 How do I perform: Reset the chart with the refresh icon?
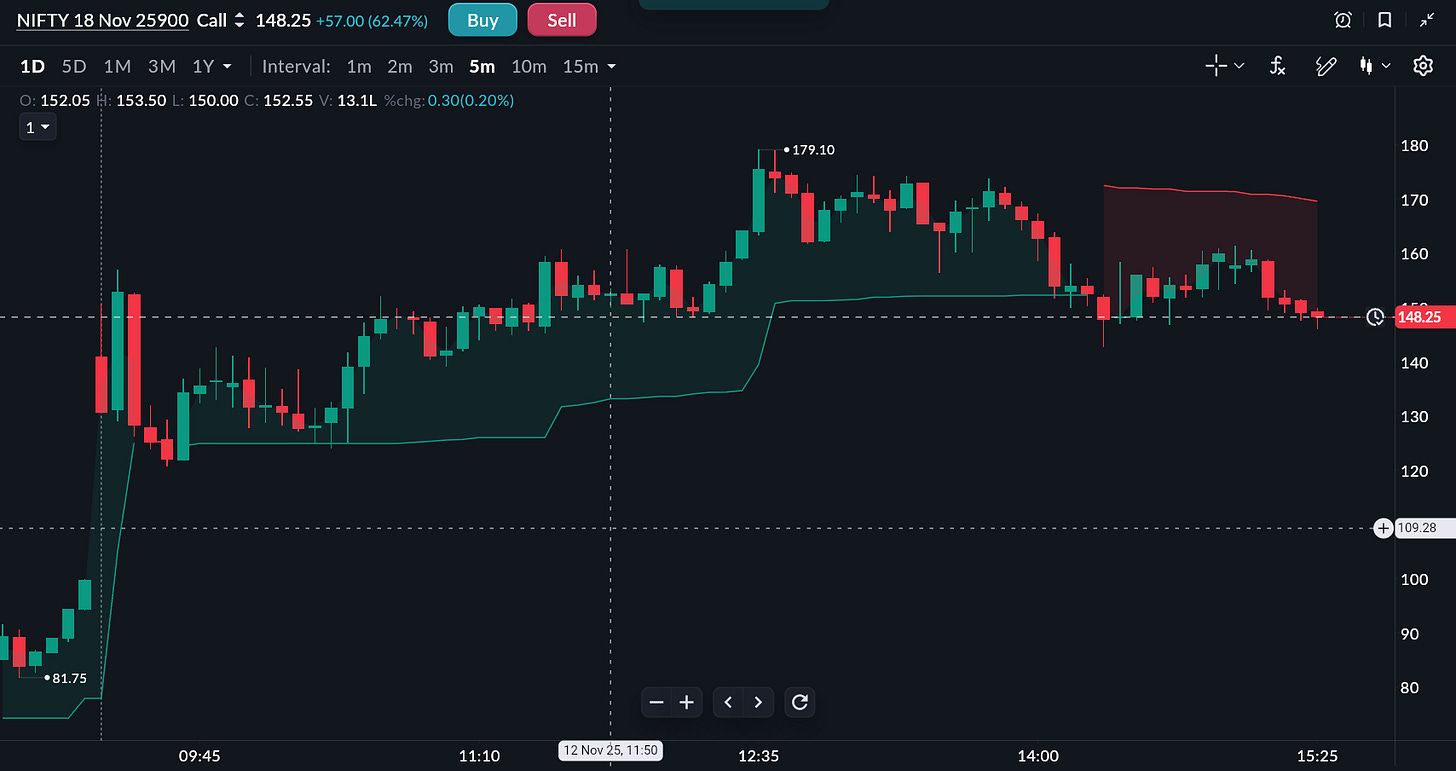799,702
